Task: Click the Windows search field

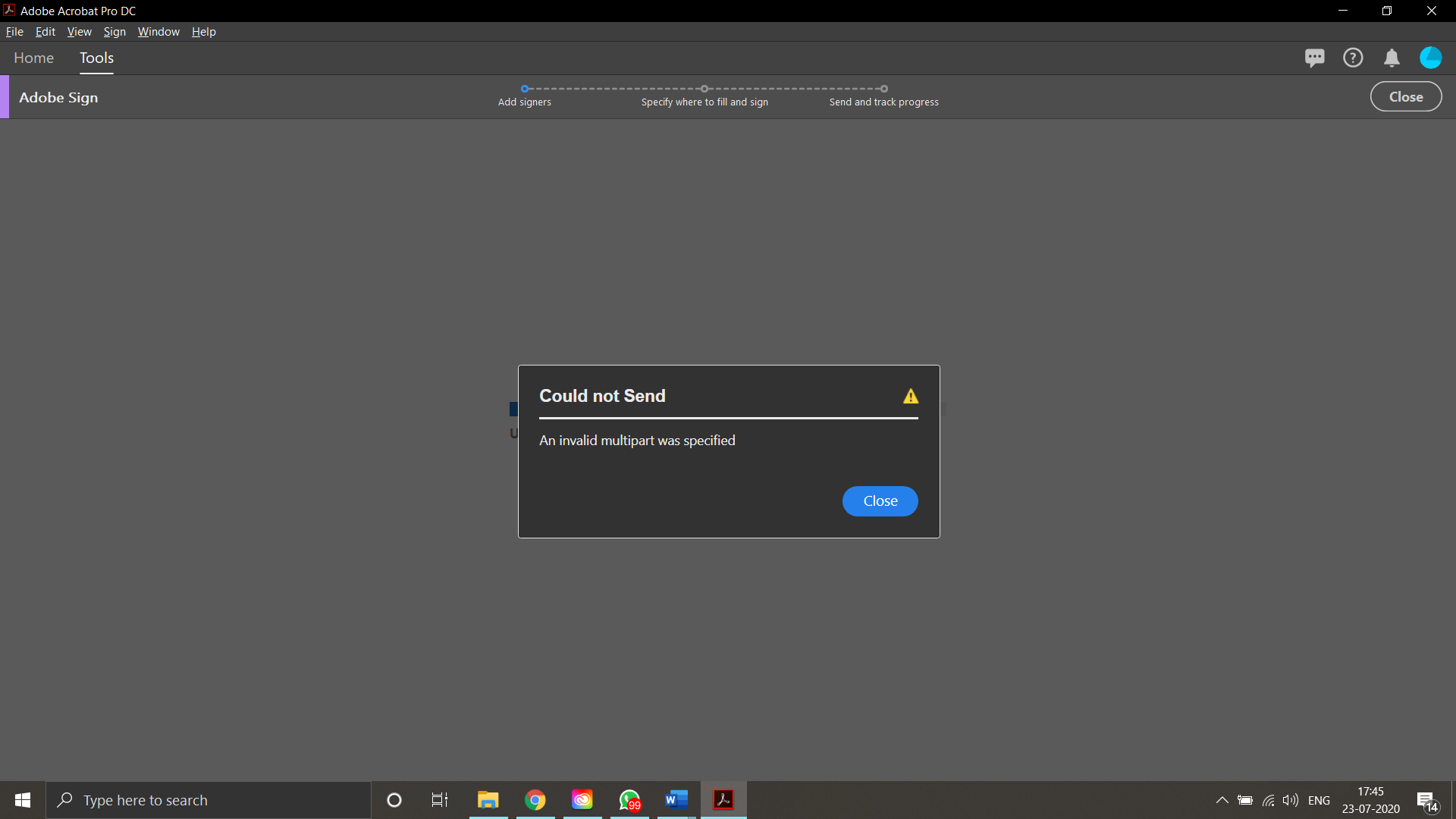Action: pos(209,799)
